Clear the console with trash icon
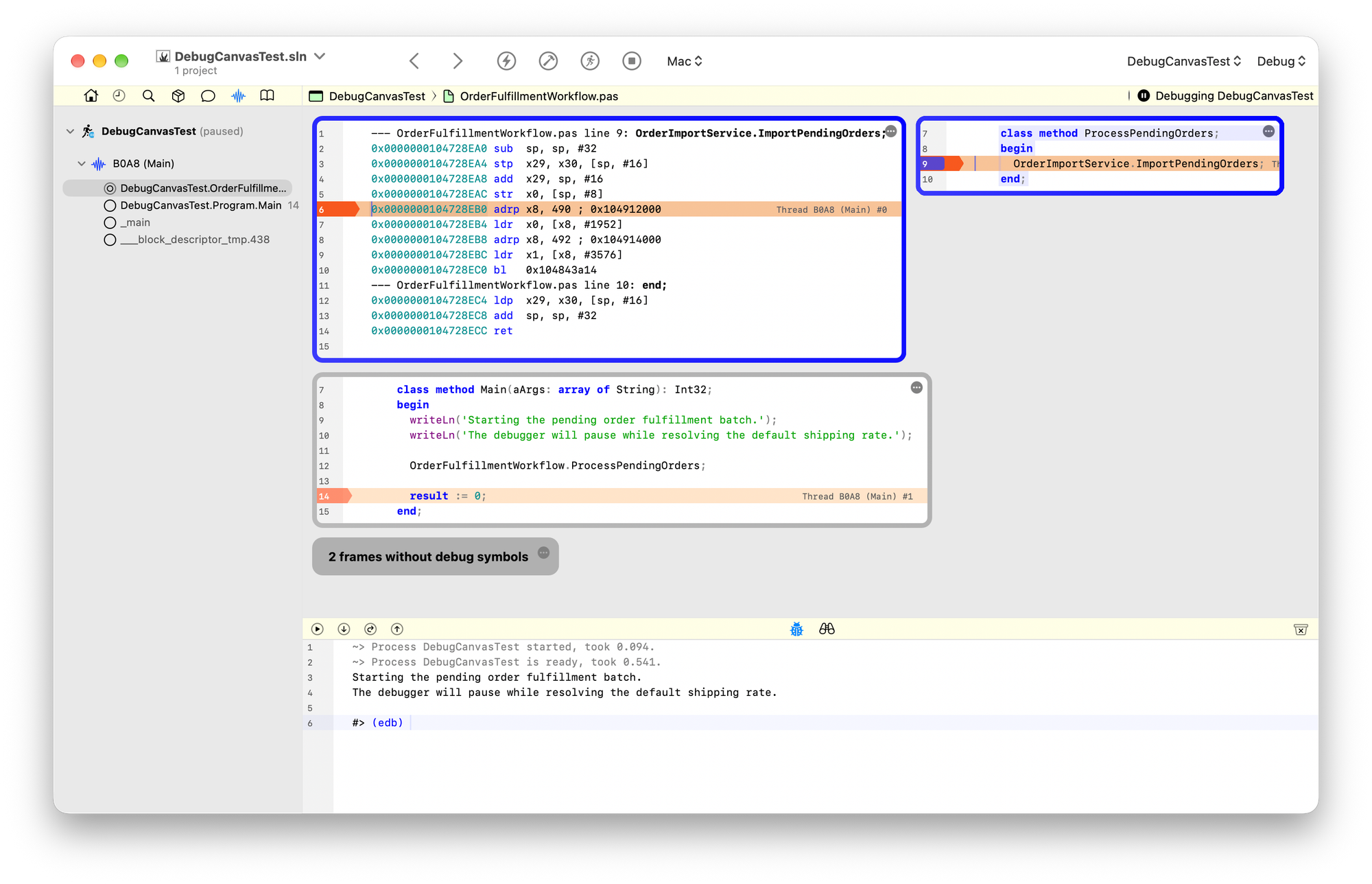The image size is (1372, 884). 1301,629
